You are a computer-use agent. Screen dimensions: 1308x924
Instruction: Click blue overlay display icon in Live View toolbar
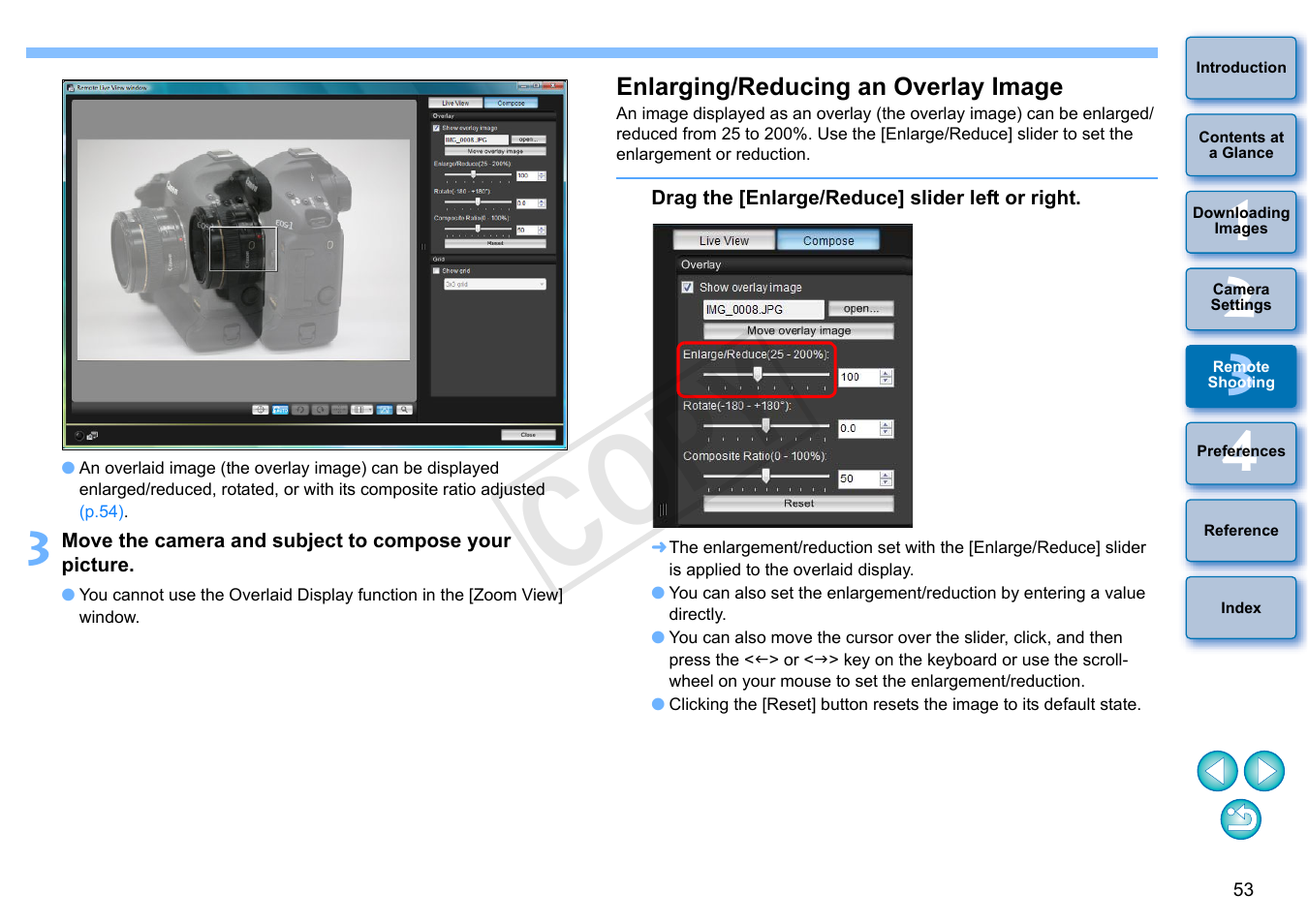pyautogui.click(x=385, y=410)
